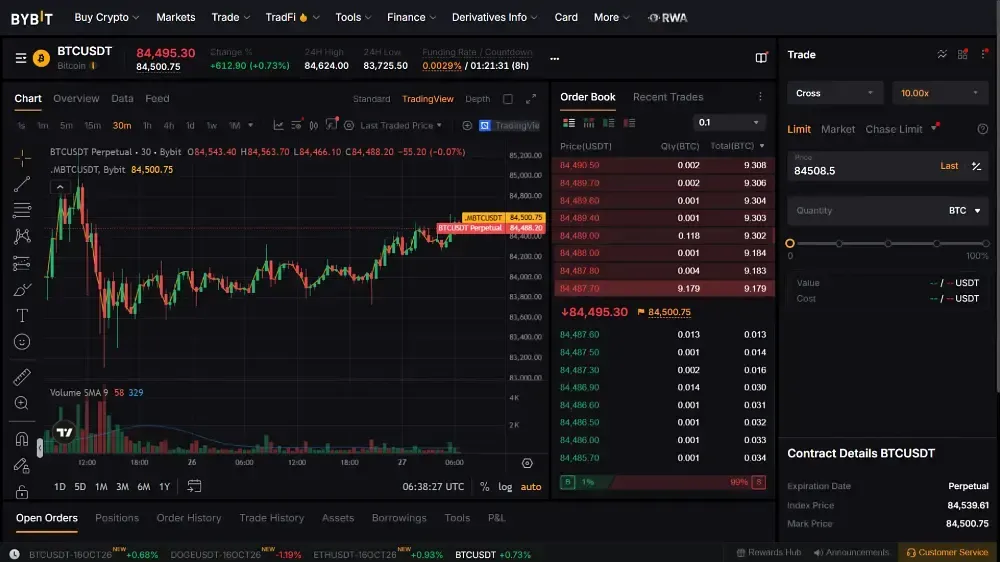Image resolution: width=1000 pixels, height=562 pixels.
Task: Toggle percent scale on the chart
Action: (485, 487)
